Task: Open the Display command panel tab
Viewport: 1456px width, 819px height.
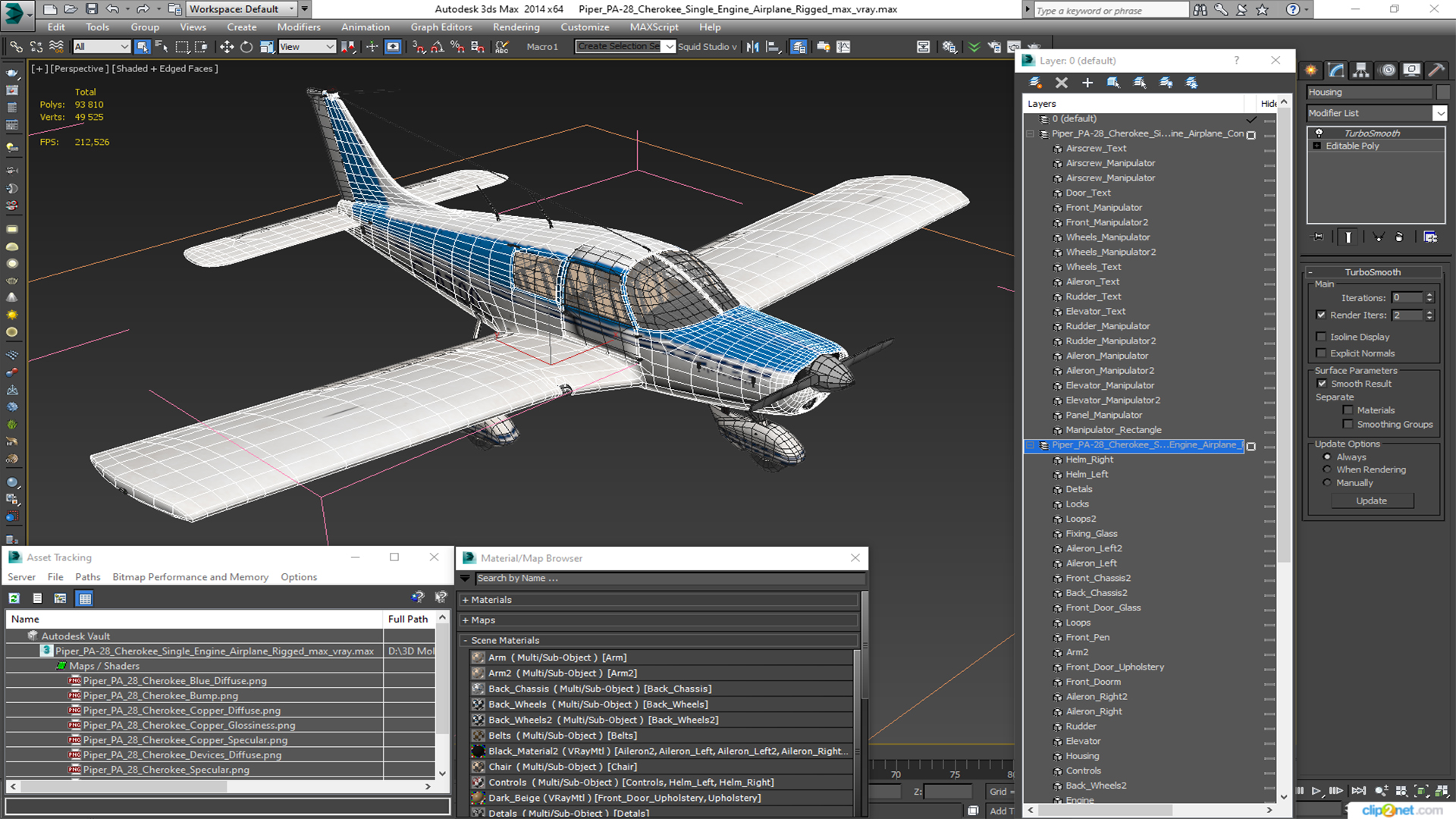Action: tap(1411, 71)
